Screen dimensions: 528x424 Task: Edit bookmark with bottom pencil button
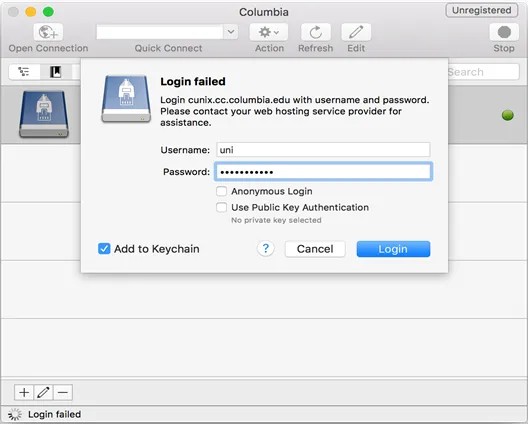43,393
